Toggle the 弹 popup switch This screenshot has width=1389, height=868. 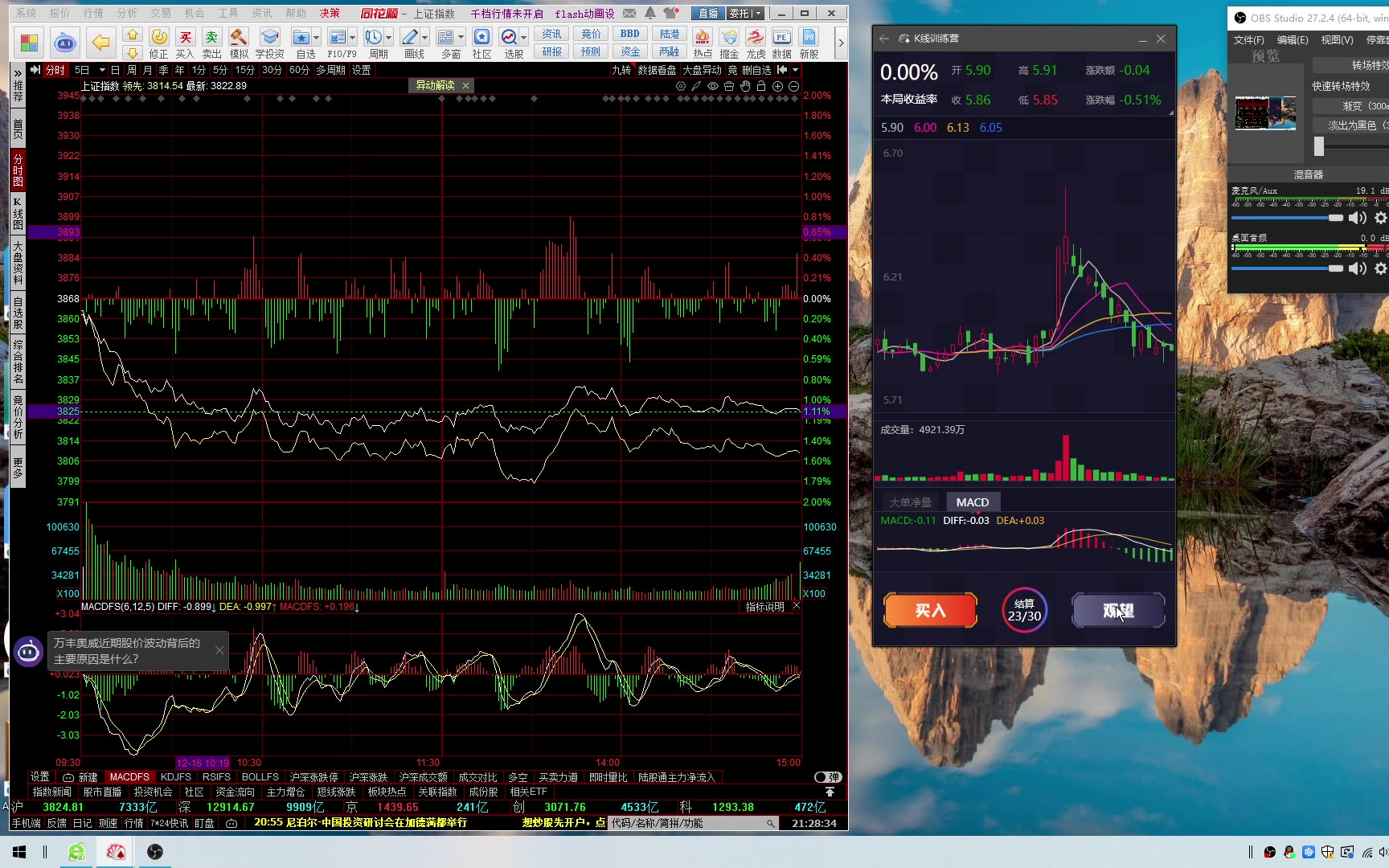(x=827, y=777)
